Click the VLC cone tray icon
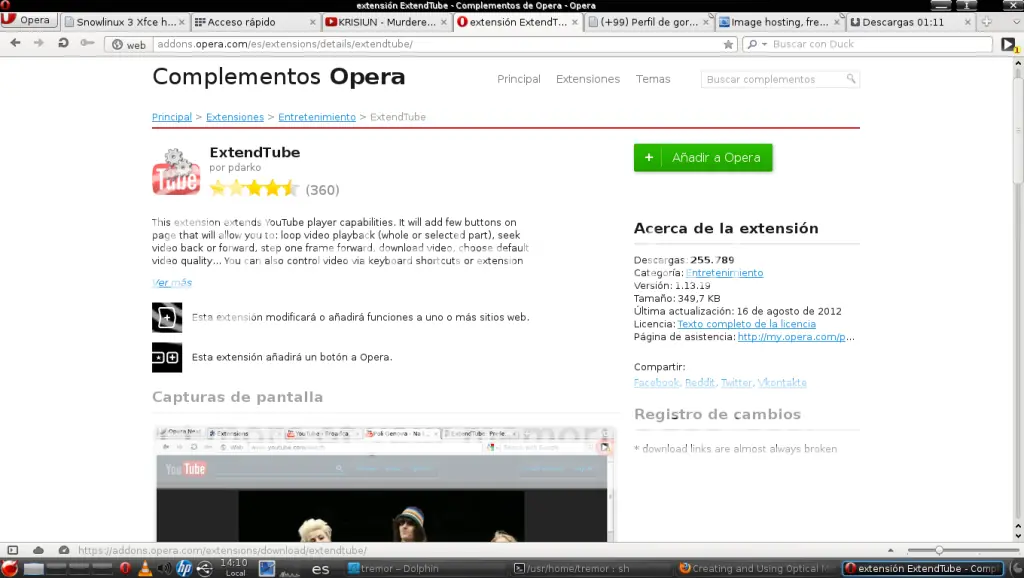This screenshot has width=1024, height=578. coord(144,568)
